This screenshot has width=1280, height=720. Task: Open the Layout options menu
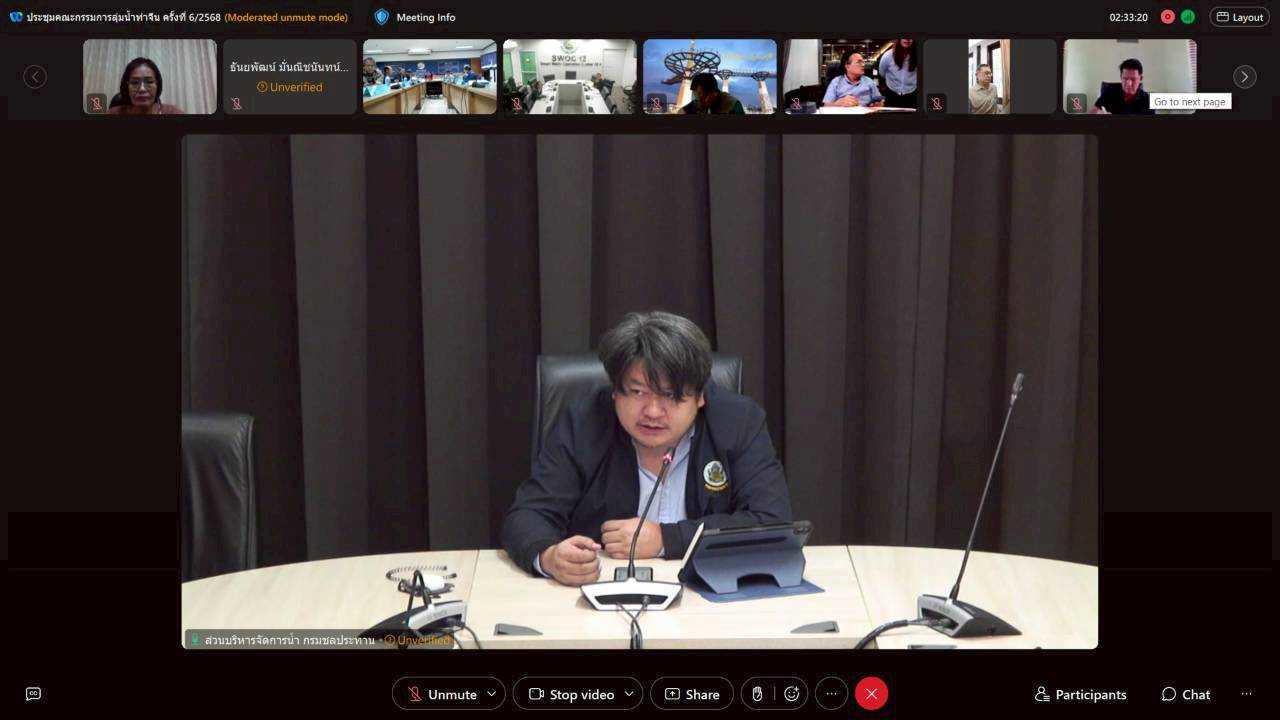tap(1239, 17)
